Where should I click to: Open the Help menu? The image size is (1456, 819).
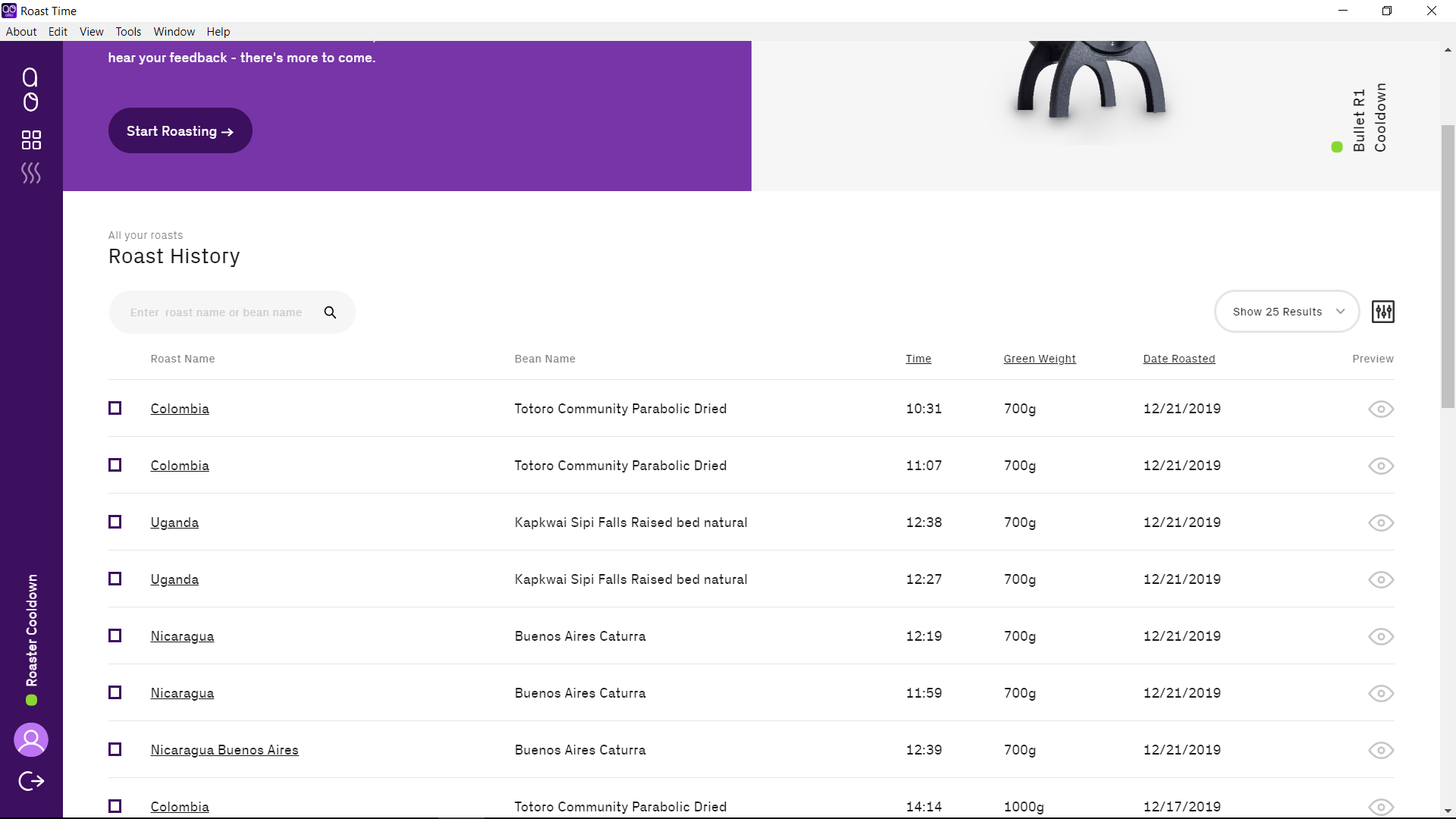coord(218,32)
